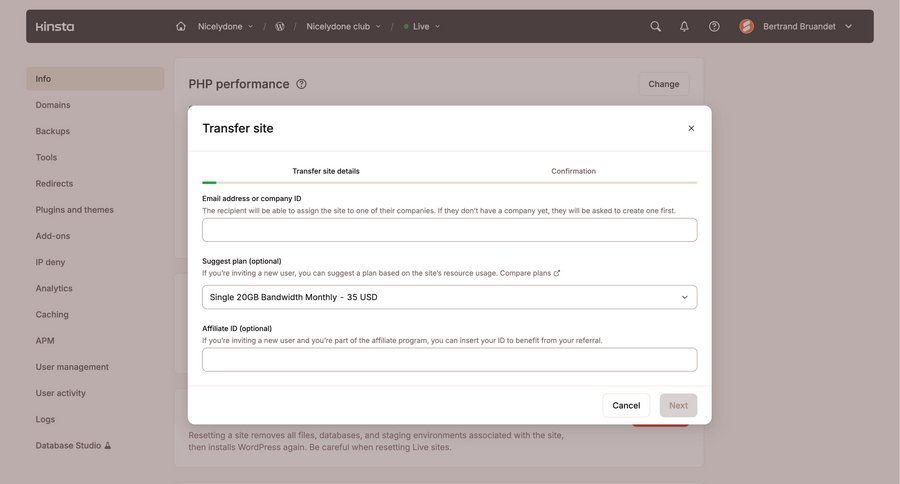Select the Transfer site details step
Screen dimensions: 900x484
326,171
